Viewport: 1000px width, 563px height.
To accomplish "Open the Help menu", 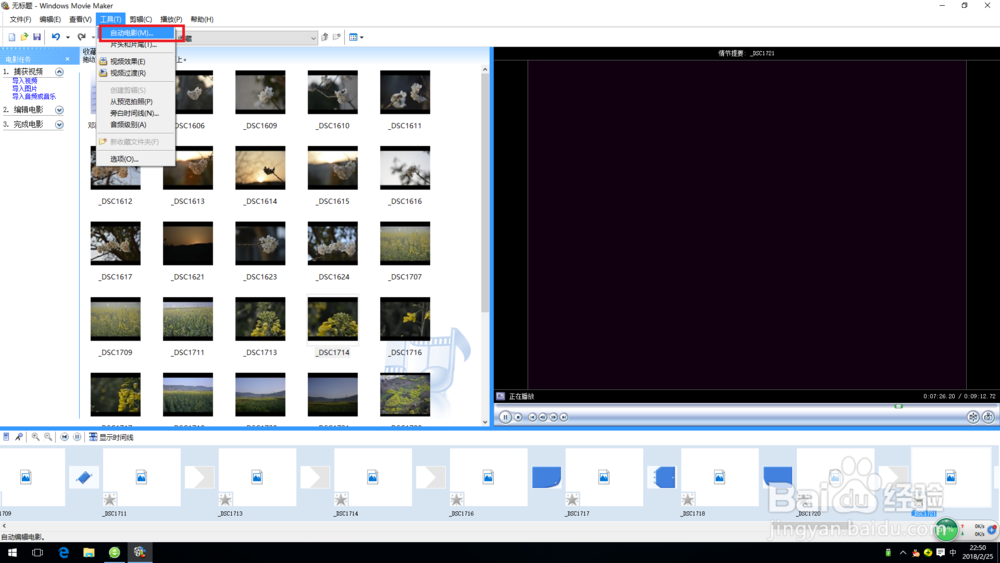I will pos(202,19).
